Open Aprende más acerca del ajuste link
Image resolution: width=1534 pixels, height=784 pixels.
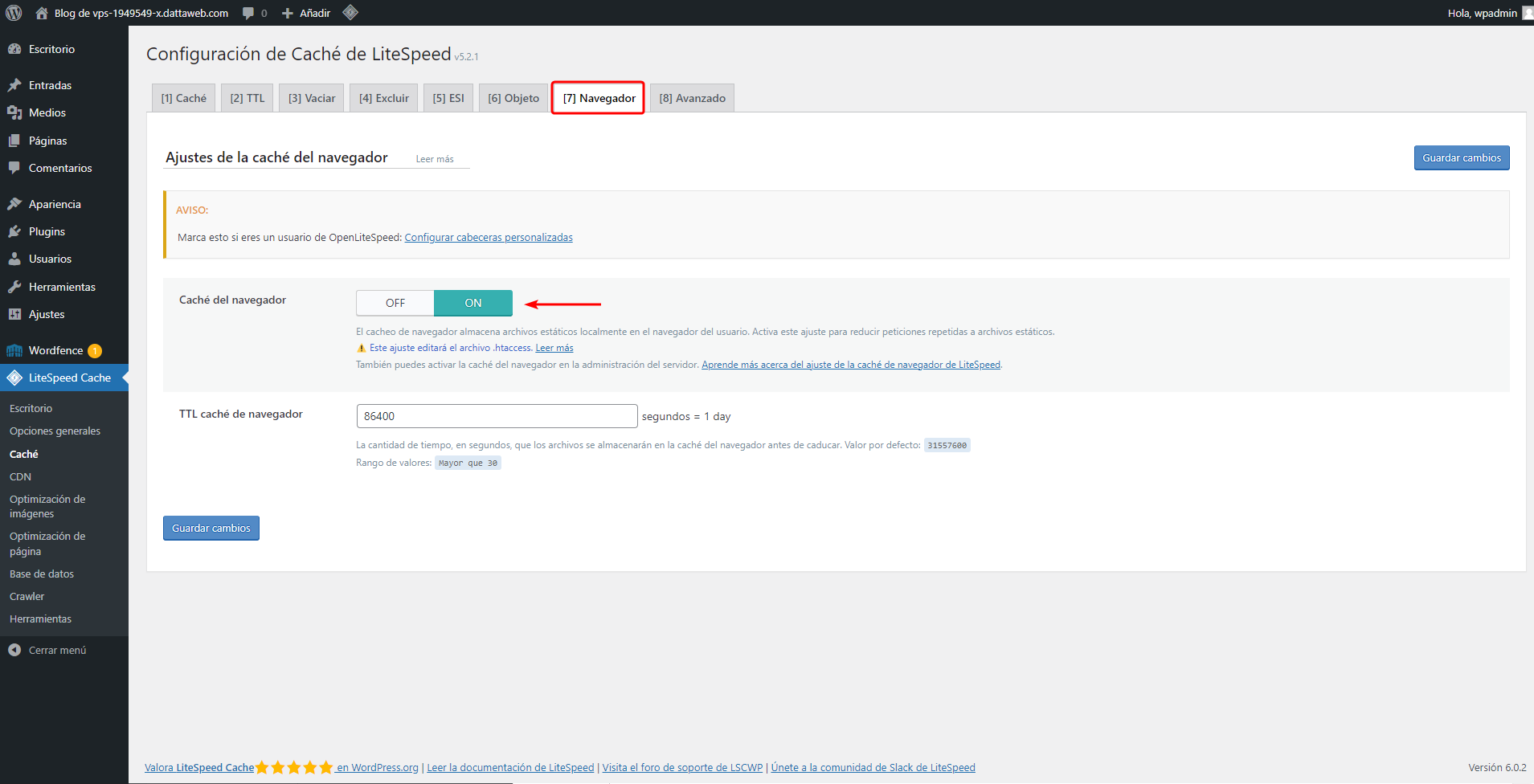pos(851,365)
